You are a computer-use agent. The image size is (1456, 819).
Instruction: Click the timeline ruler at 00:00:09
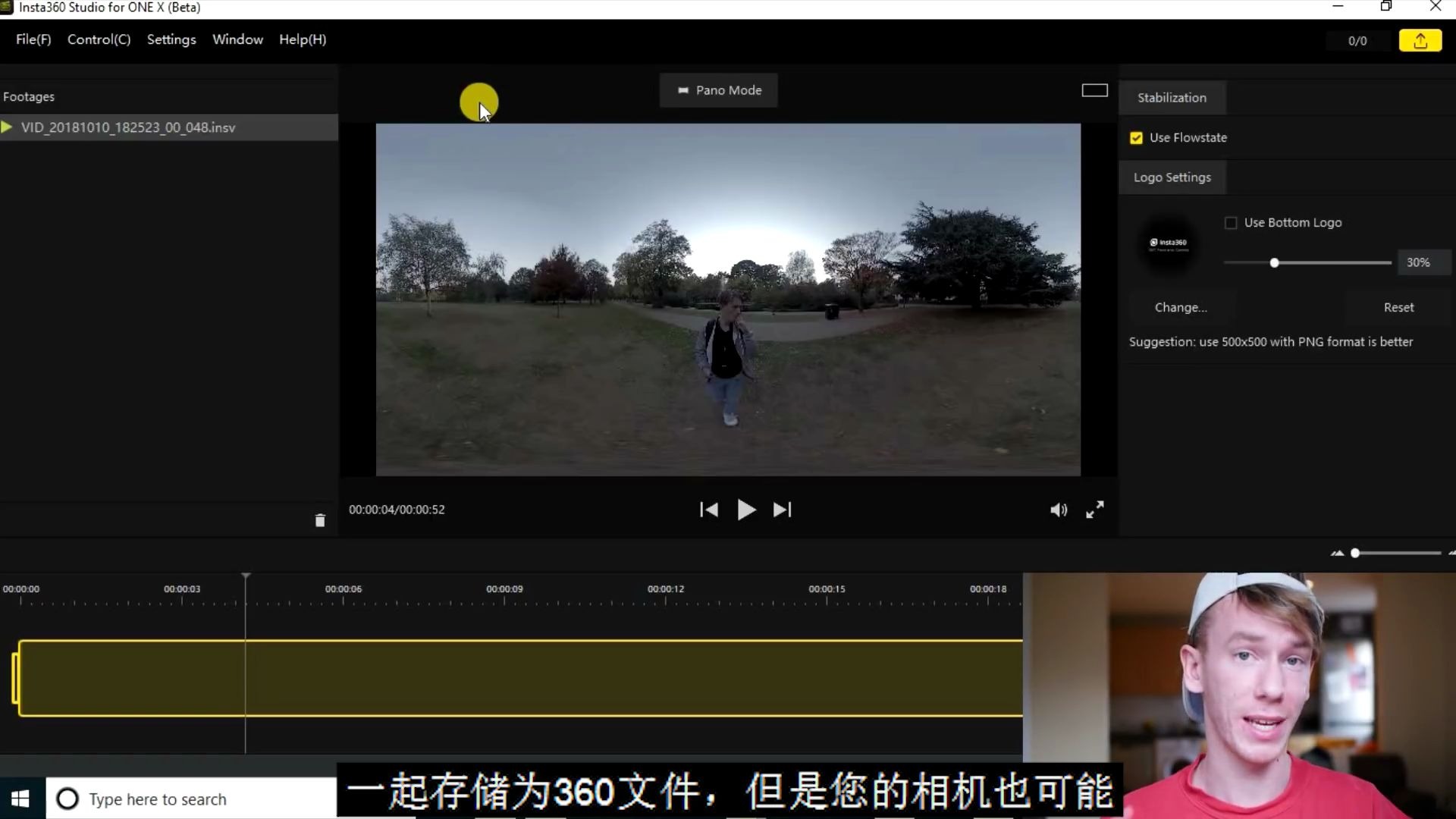coord(504,589)
